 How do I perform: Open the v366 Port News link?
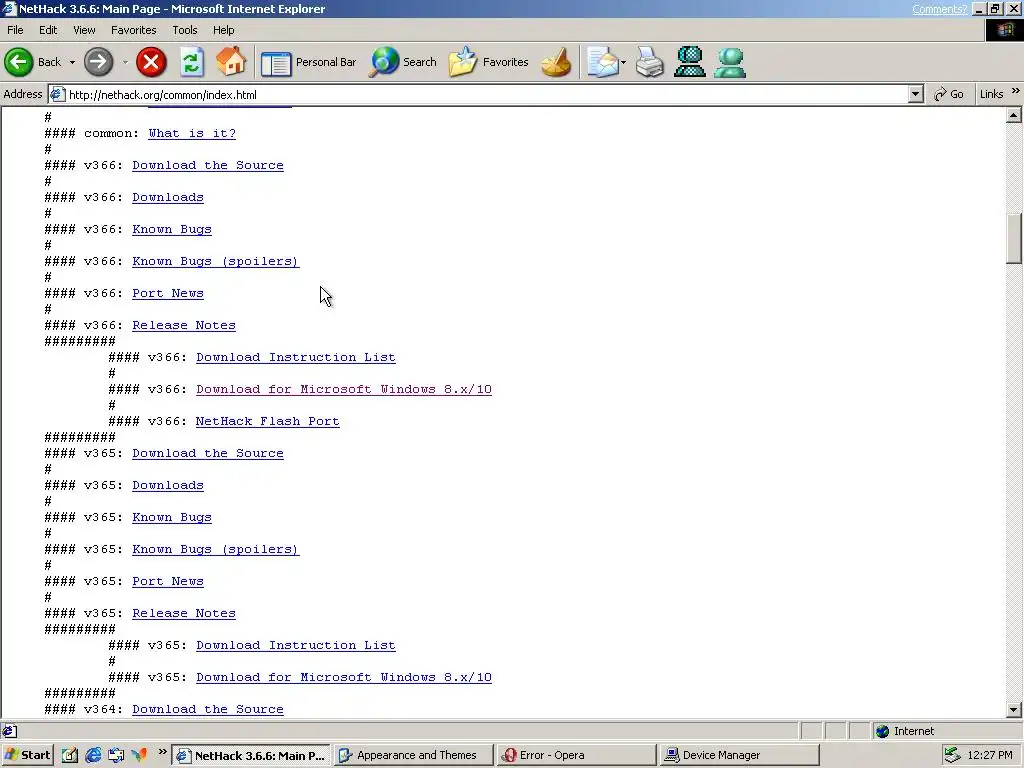168,293
